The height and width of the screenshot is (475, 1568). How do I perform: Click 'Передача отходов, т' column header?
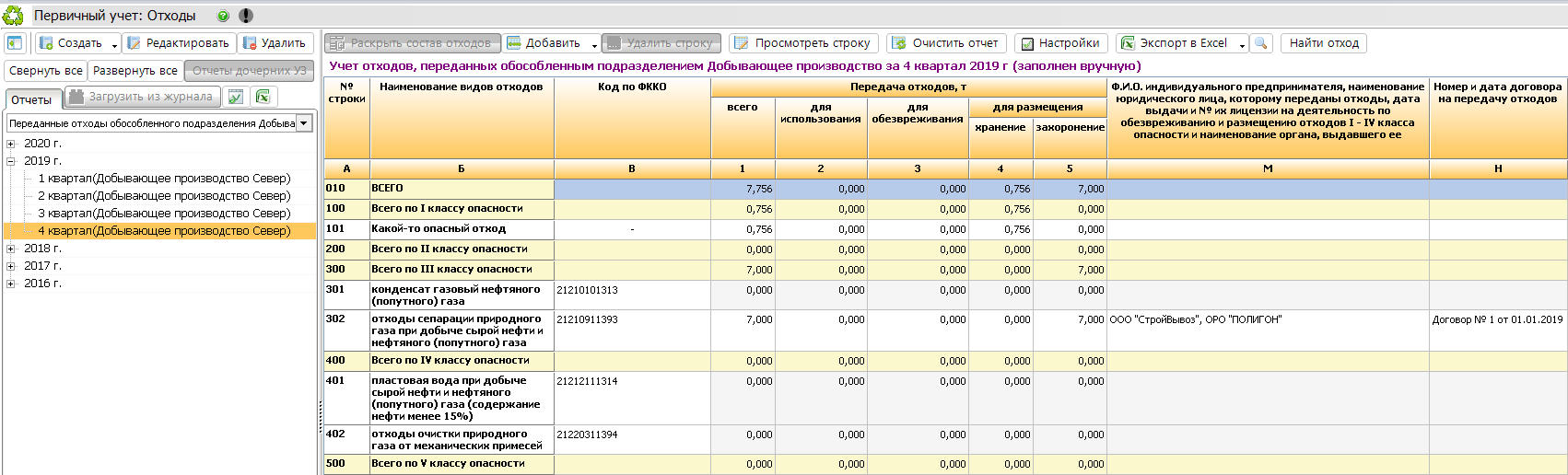[x=908, y=87]
